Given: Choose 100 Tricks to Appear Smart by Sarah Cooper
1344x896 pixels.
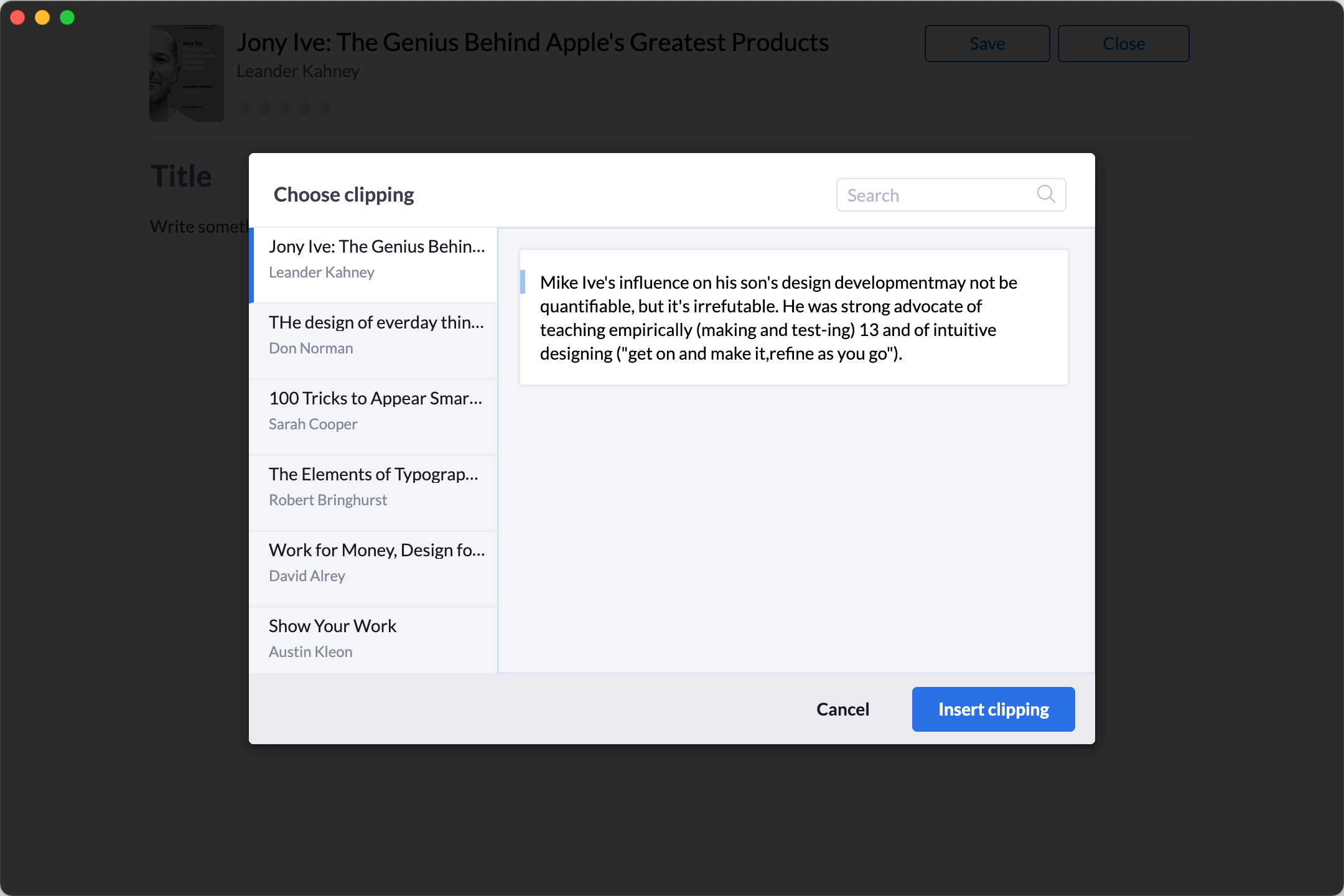Looking at the screenshot, I should pos(373,417).
